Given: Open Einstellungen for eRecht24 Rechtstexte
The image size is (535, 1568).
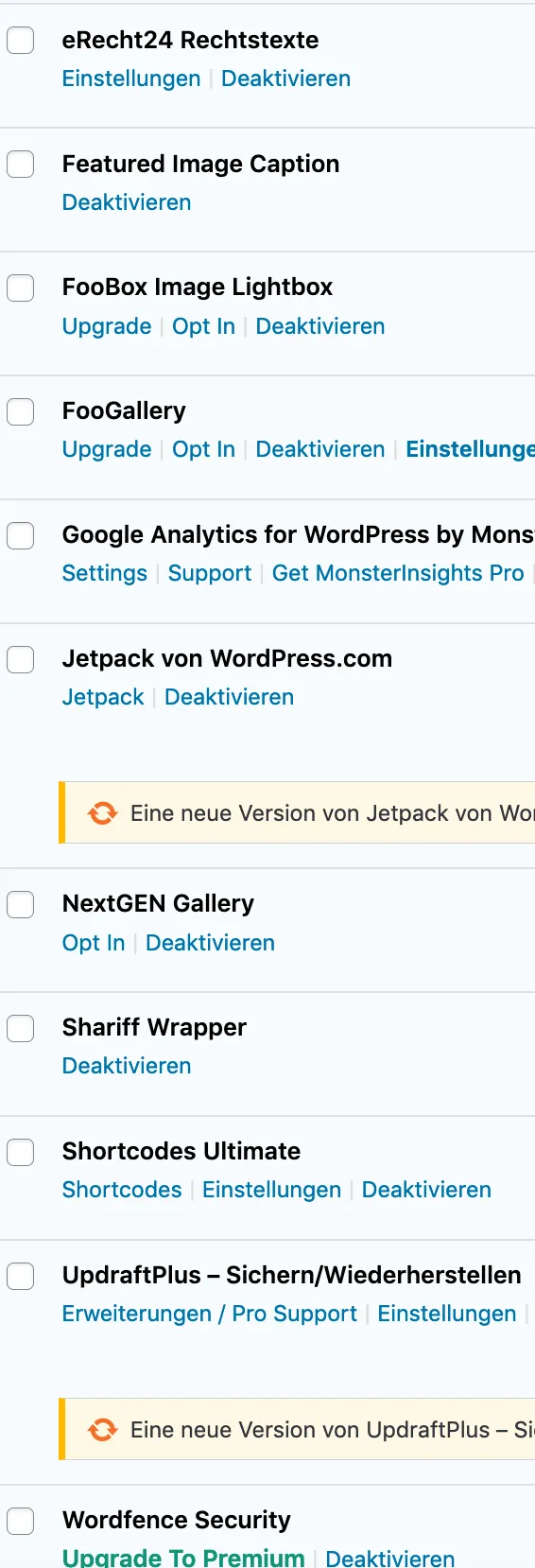Looking at the screenshot, I should point(131,78).
